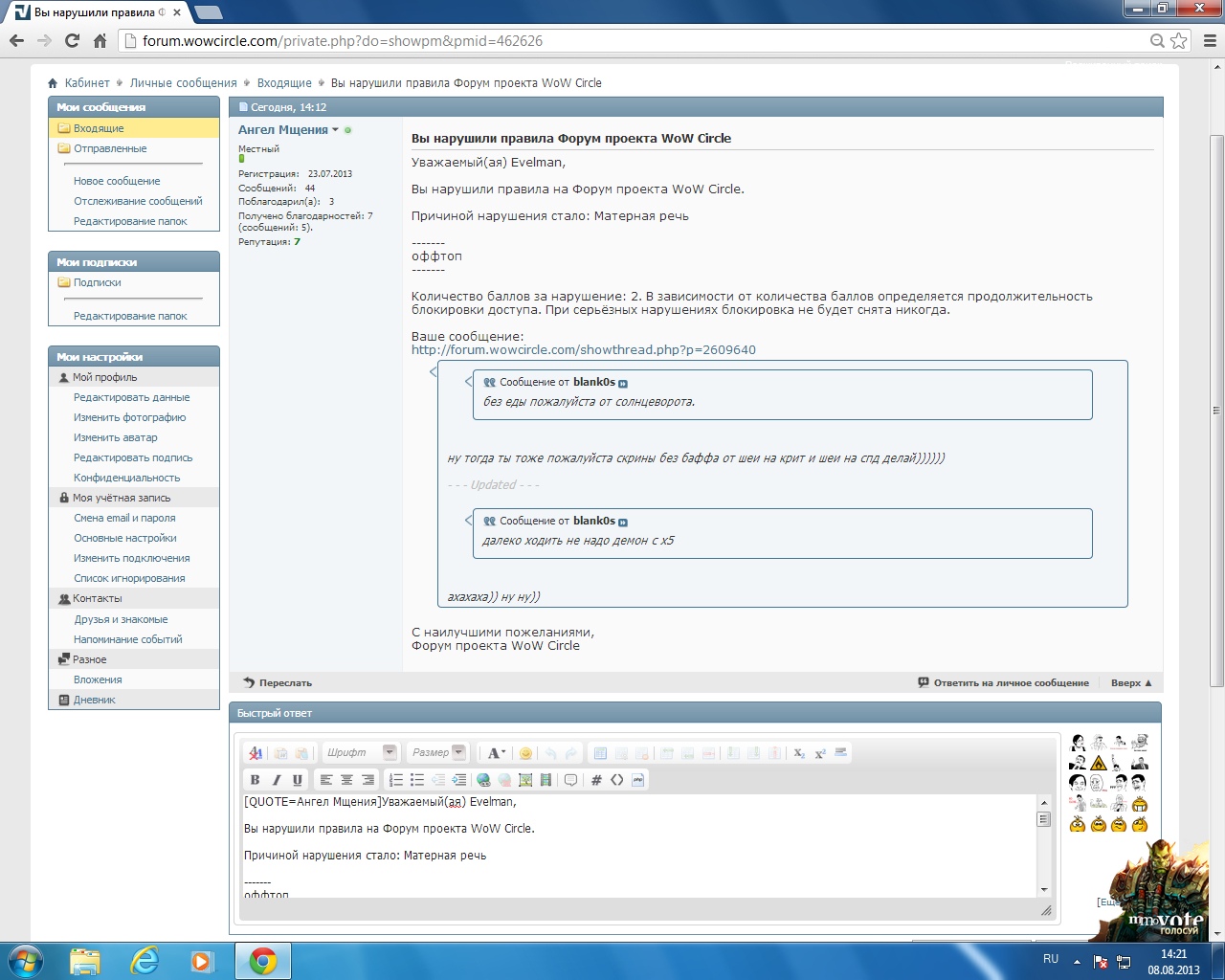
Task: Click Вверх to go to top
Action: pyautogui.click(x=1131, y=682)
